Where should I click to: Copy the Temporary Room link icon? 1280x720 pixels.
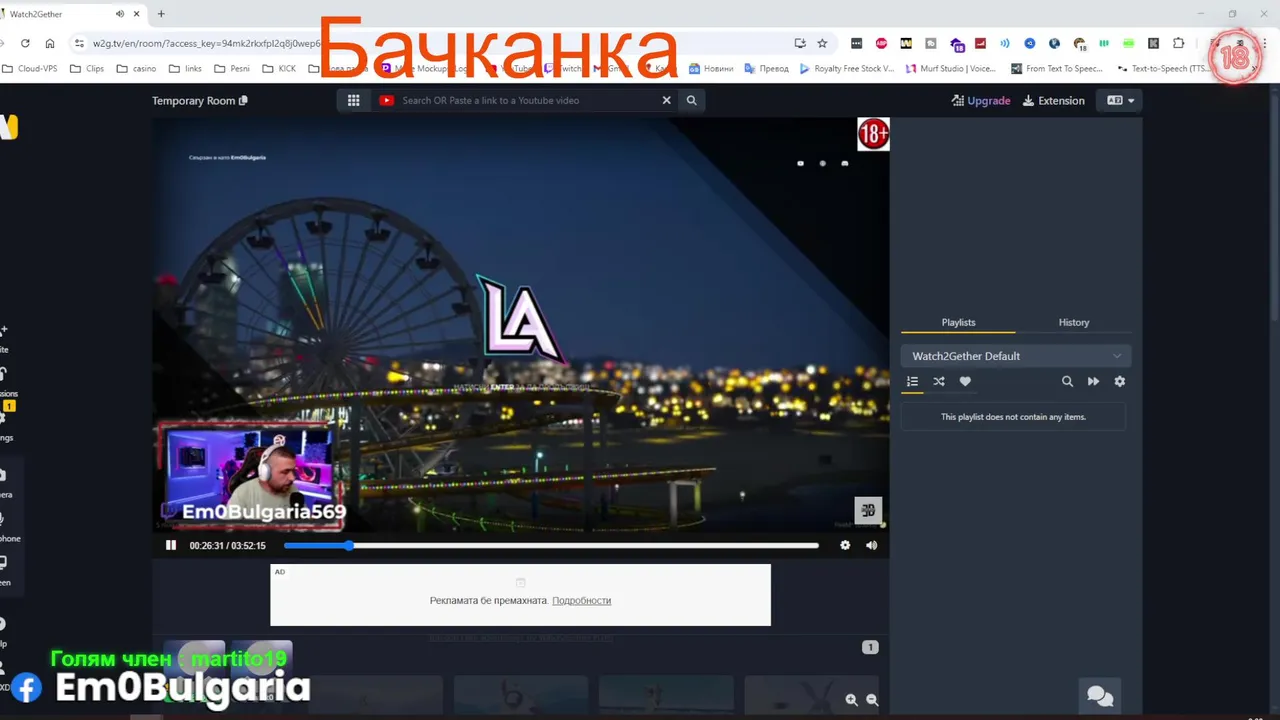point(243,100)
